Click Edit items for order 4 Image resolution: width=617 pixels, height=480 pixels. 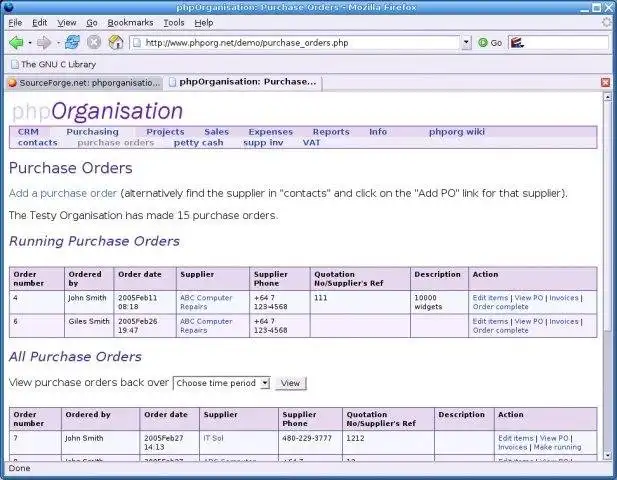click(x=490, y=298)
